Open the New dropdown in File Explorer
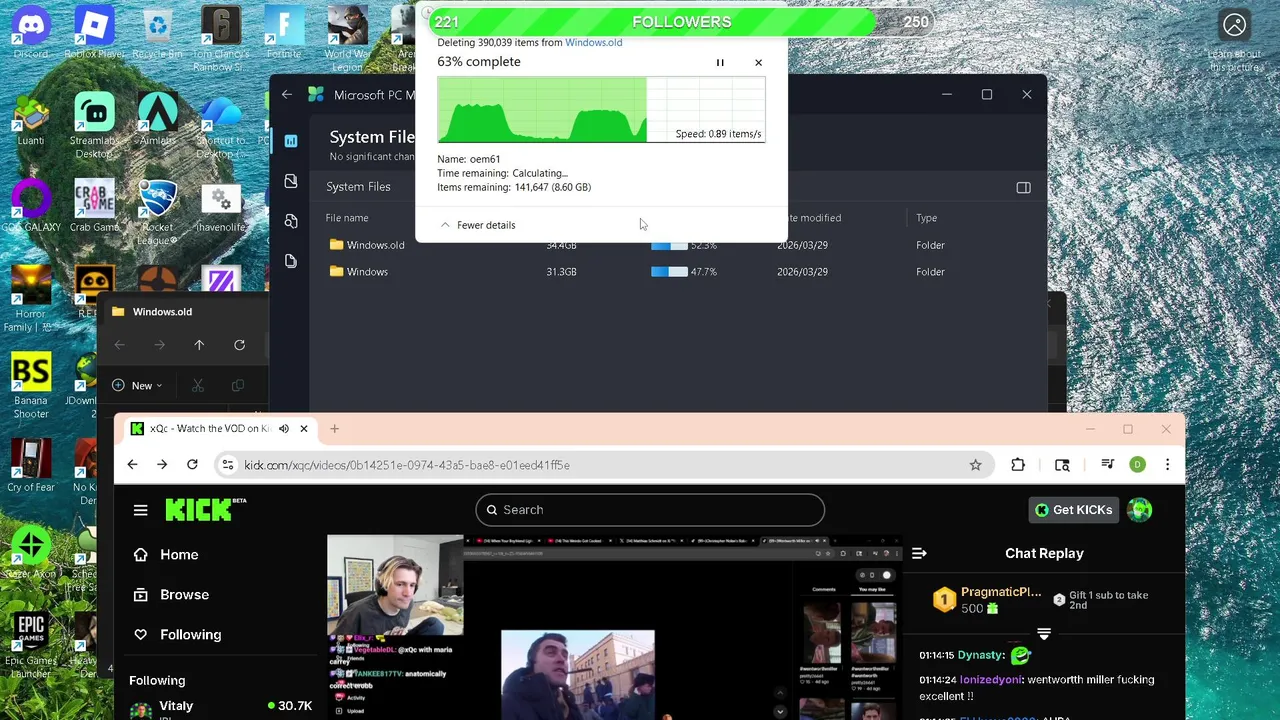 click(138, 385)
